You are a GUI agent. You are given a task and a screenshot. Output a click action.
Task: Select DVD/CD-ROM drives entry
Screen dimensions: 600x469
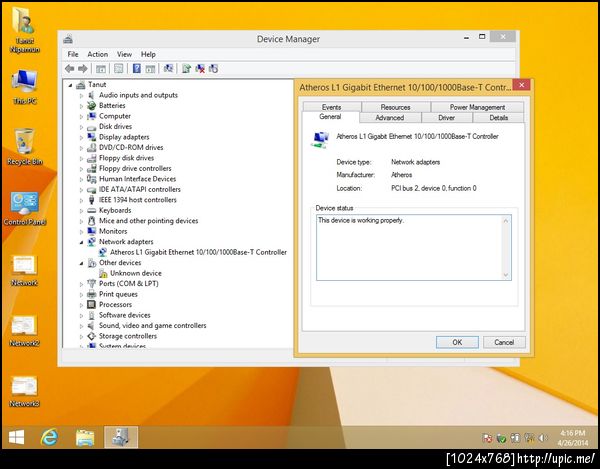click(131, 148)
